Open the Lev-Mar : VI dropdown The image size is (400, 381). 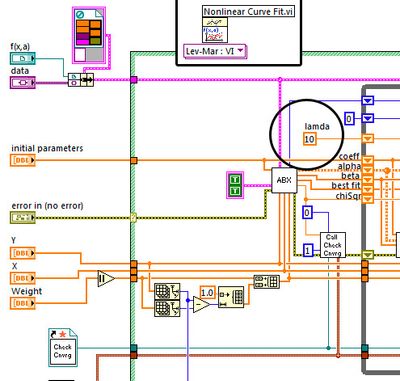(215, 51)
